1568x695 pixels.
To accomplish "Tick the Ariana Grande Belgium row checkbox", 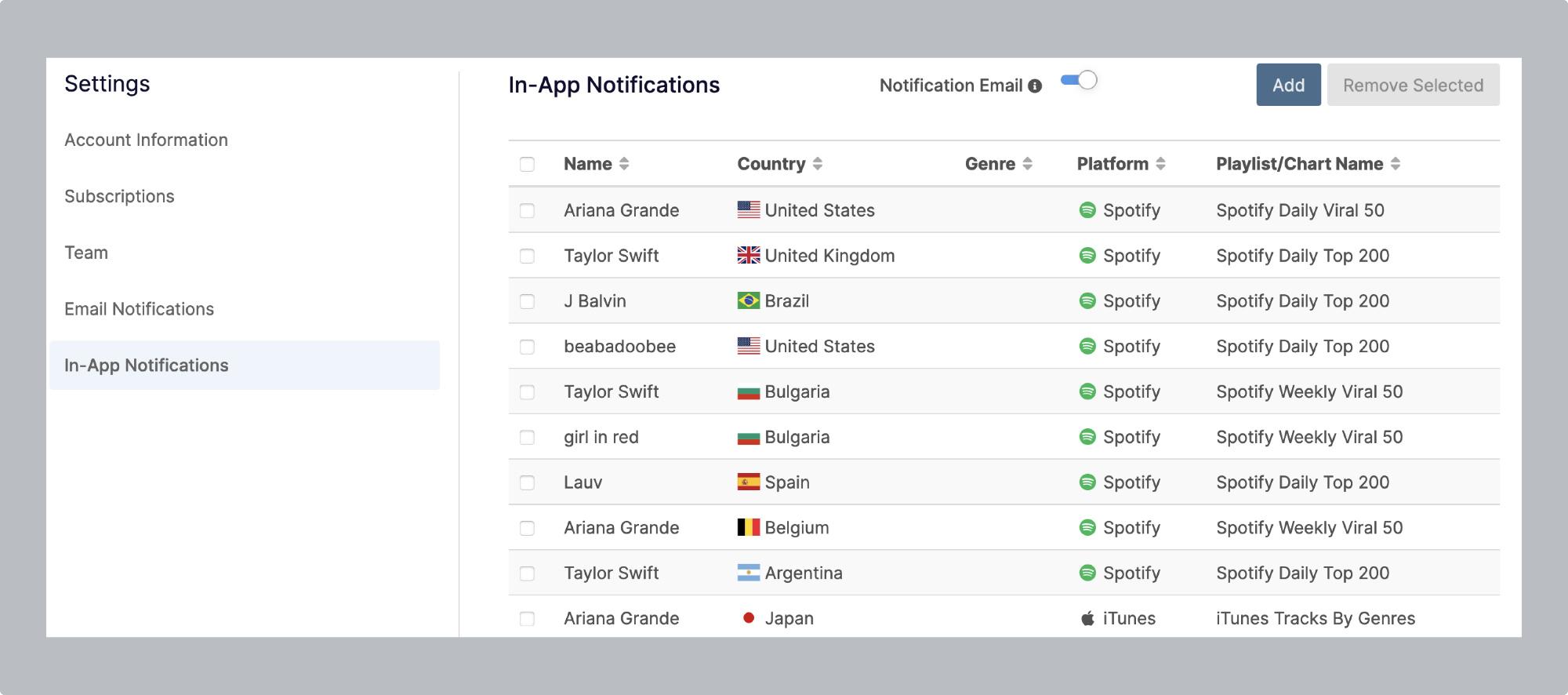I will pos(527,528).
